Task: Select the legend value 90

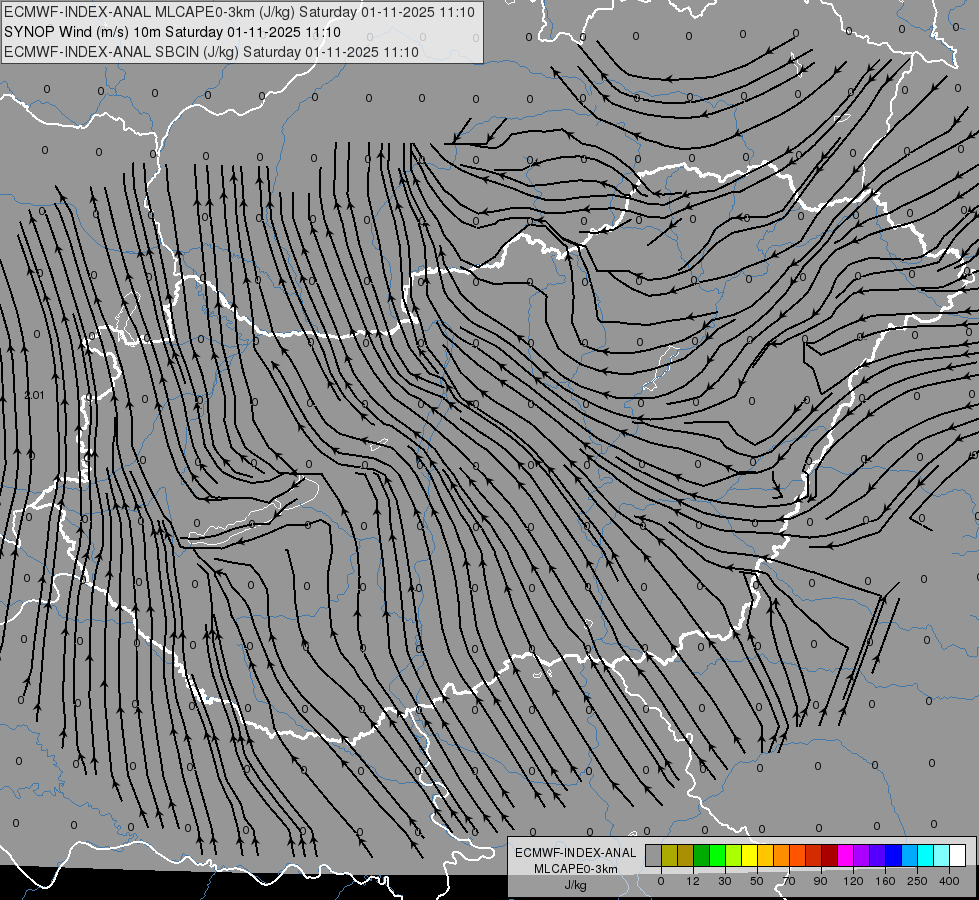Action: pyautogui.click(x=820, y=881)
